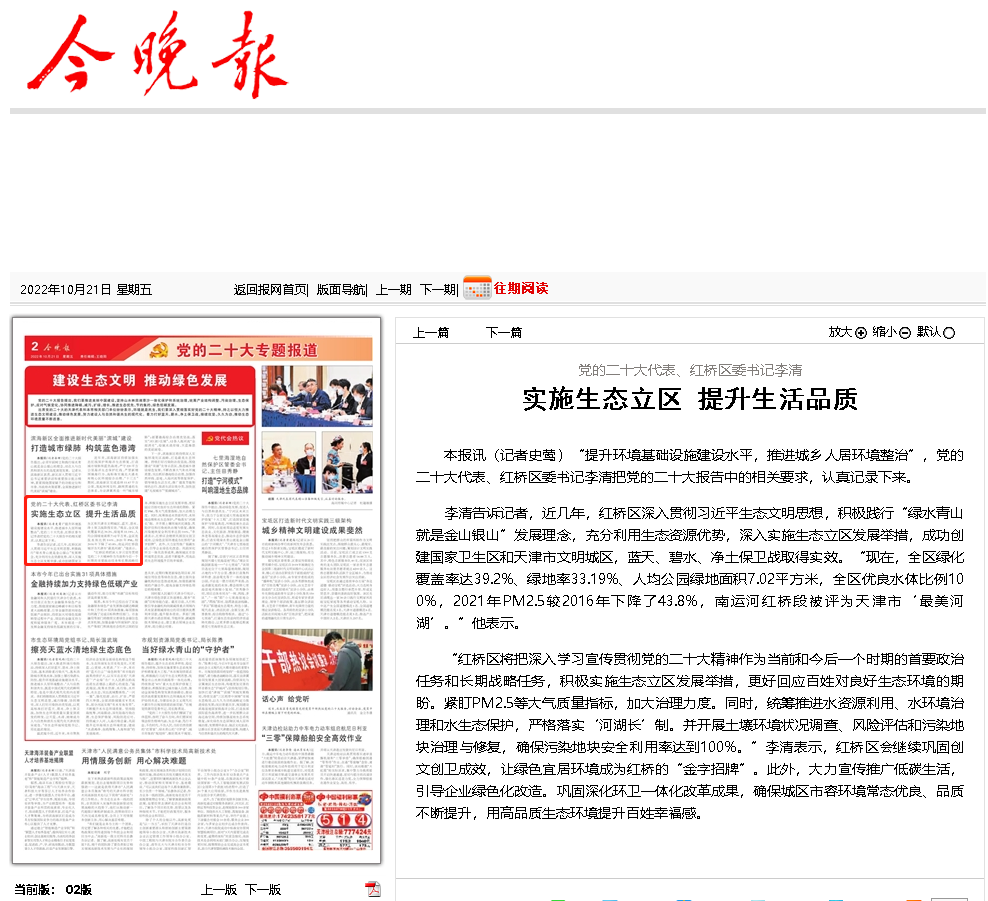Click the first share icon below the article

tap(558, 897)
